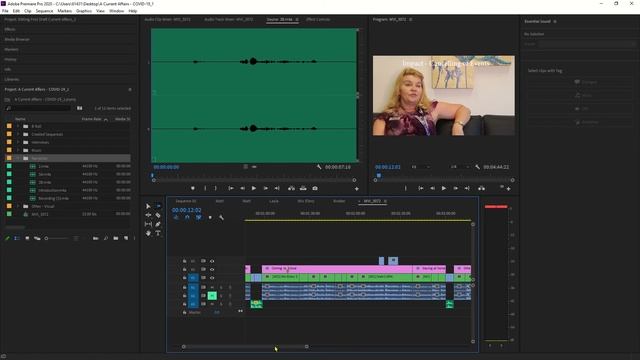Screen dimensions: 640x360
Task: Select the Selection tool arrow
Action: (148, 207)
